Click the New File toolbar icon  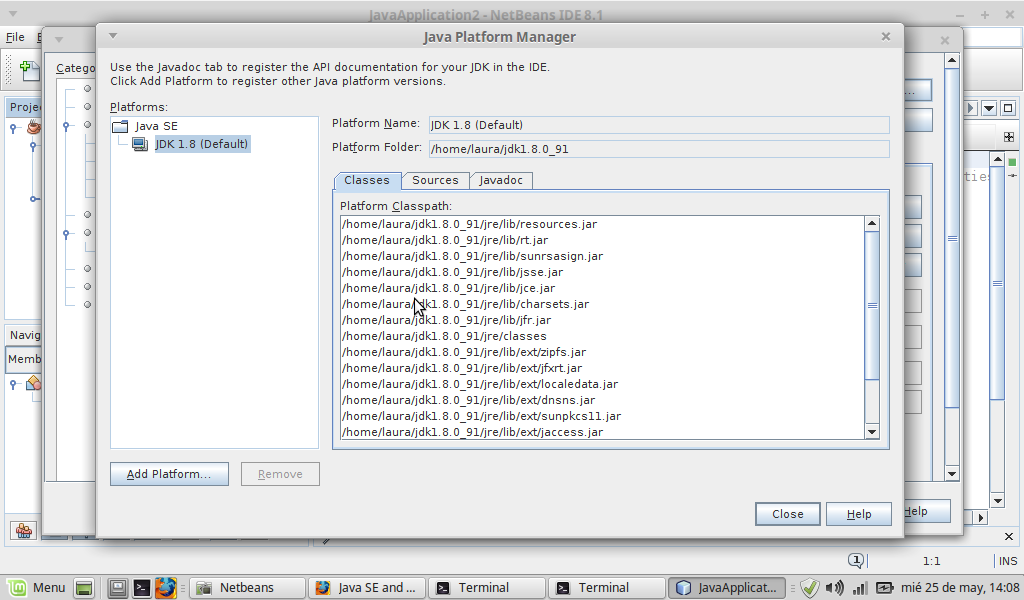pos(30,70)
